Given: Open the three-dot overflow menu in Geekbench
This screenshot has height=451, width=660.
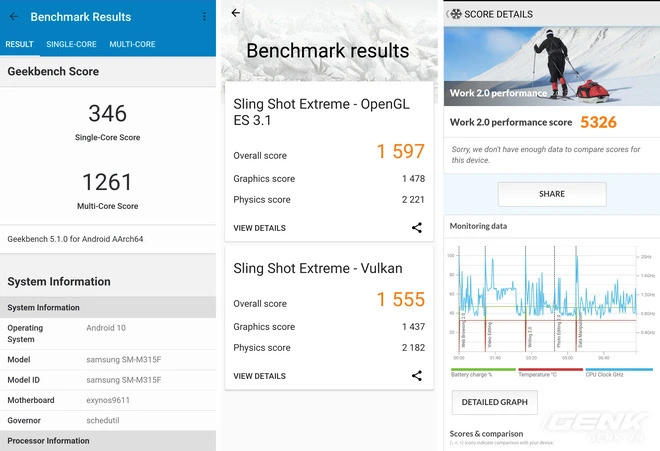Looking at the screenshot, I should (x=204, y=17).
